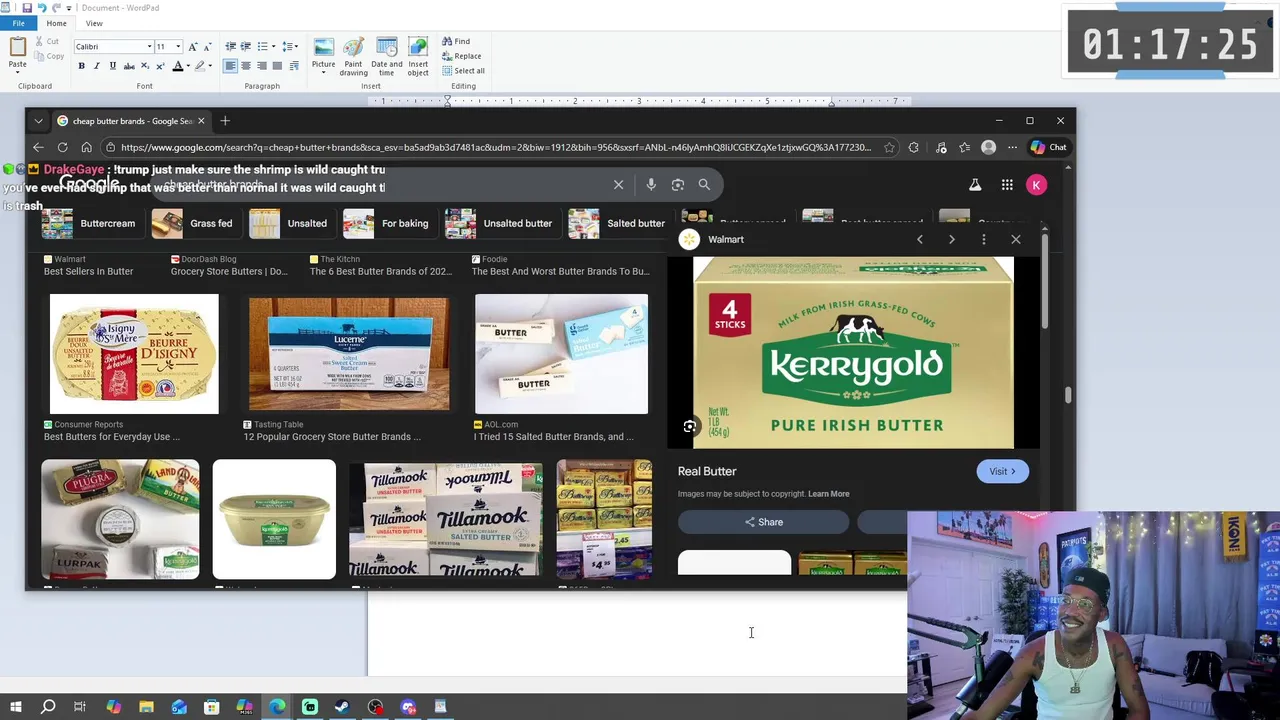Insert Date and time in WordPad

click(386, 57)
